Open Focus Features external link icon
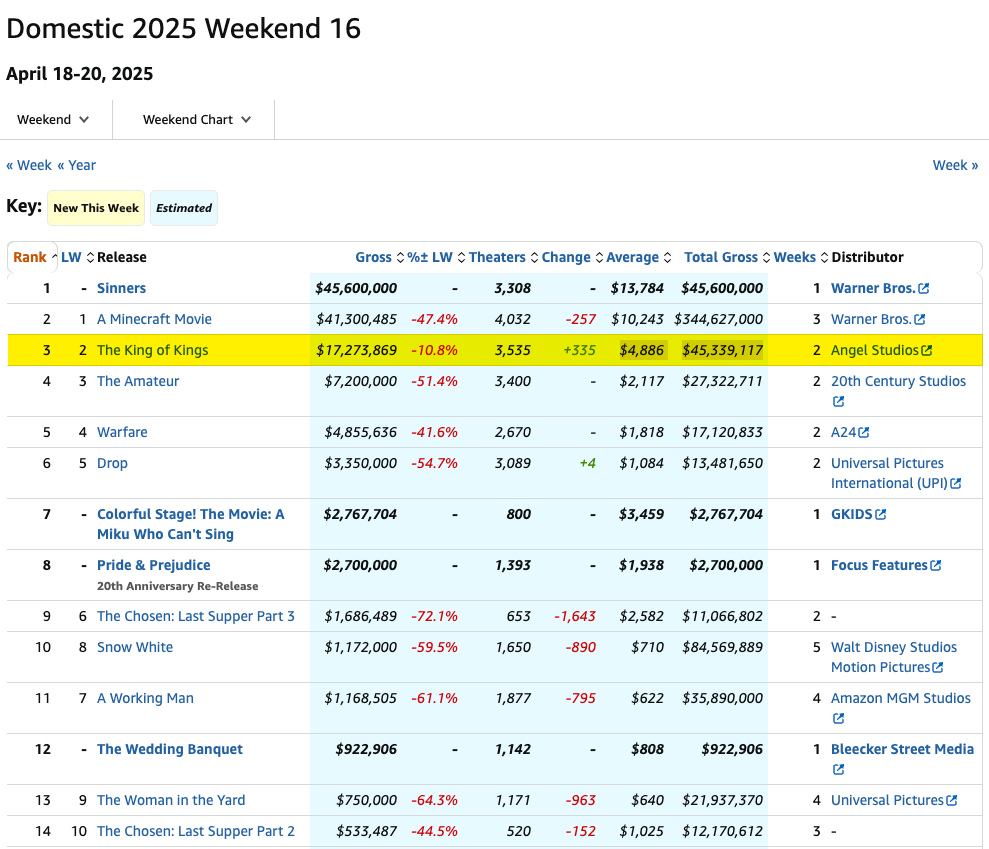This screenshot has width=989, height=849. click(935, 566)
